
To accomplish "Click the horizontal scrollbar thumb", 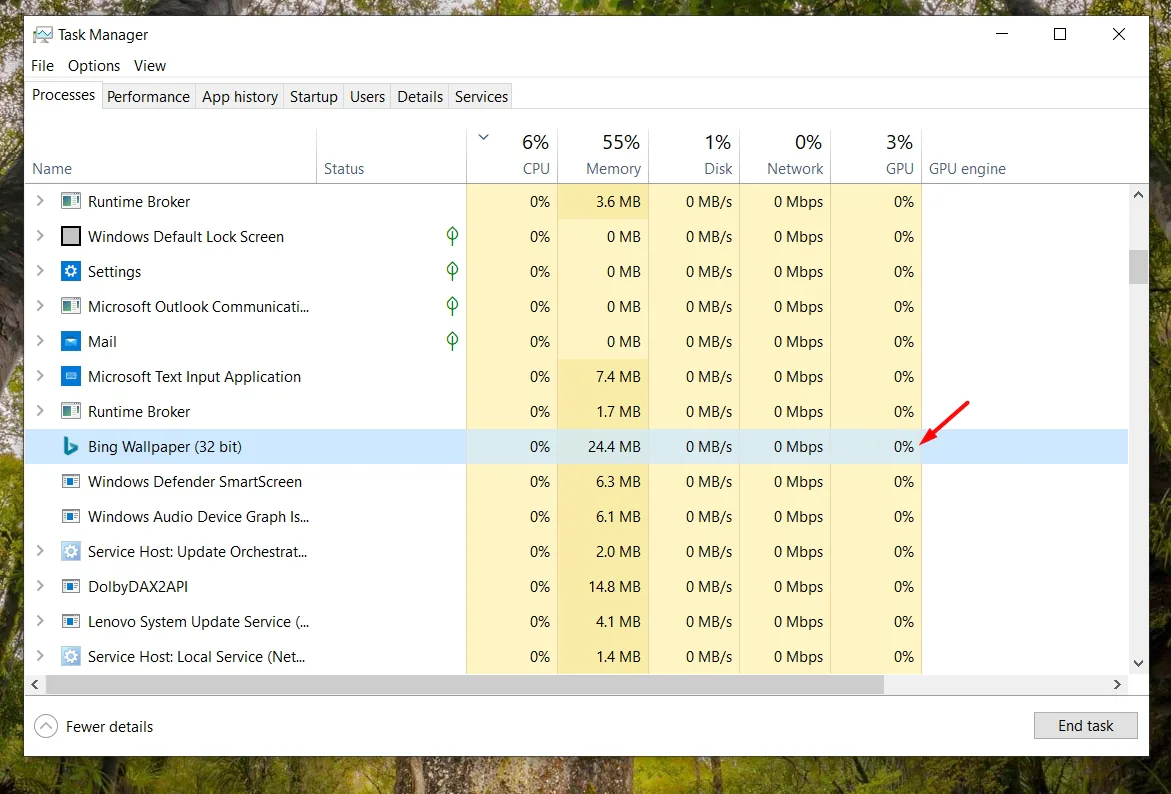I will (x=465, y=684).
